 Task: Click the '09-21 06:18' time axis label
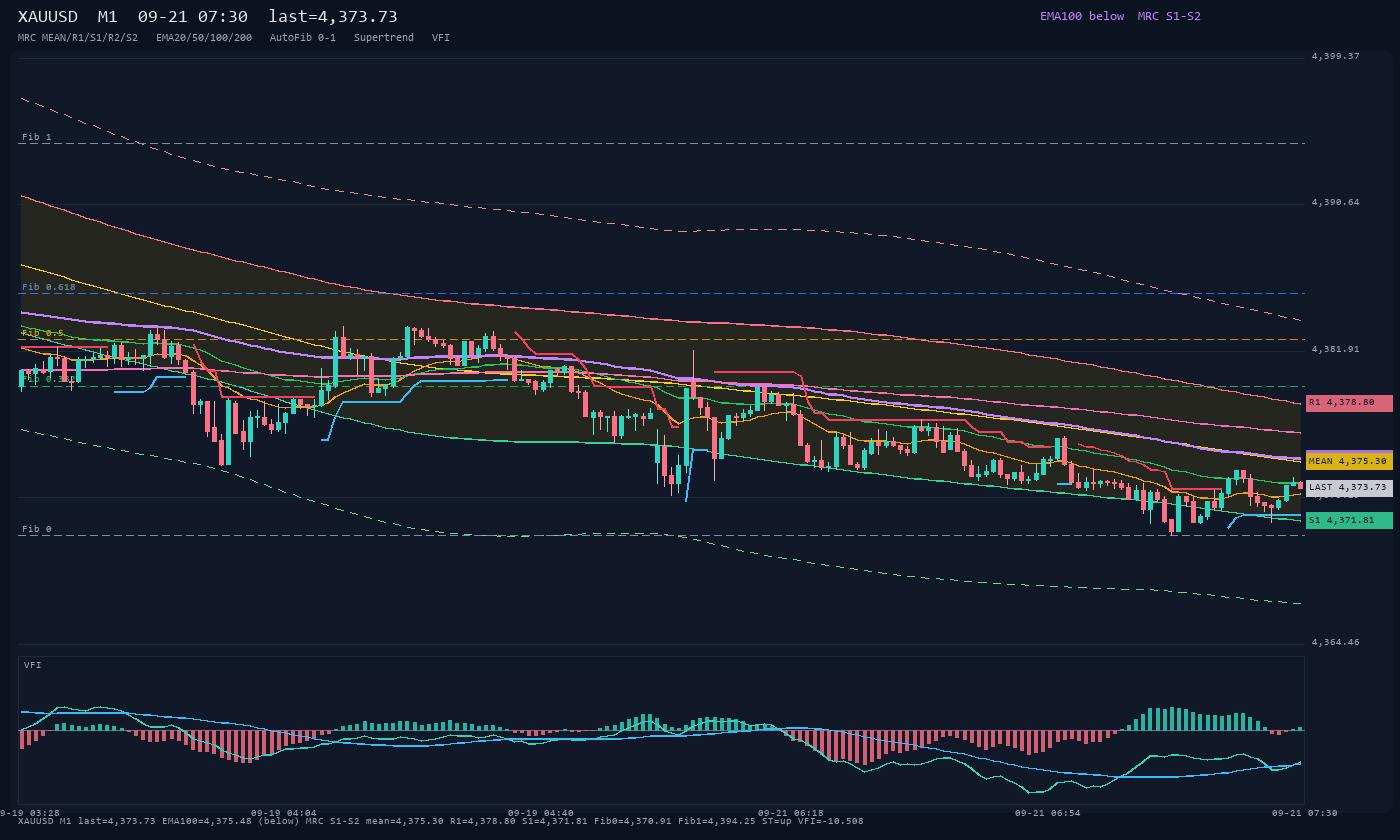pos(791,813)
